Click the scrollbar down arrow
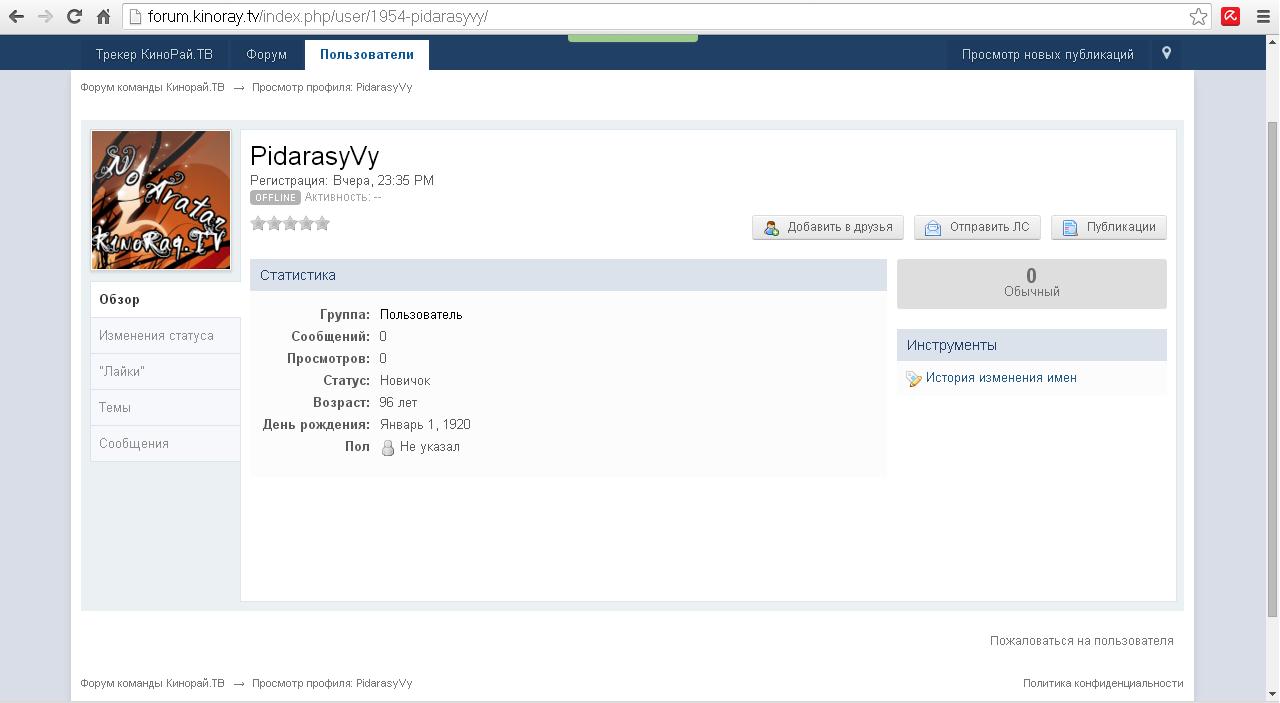1280x703 pixels. tap(1273, 694)
